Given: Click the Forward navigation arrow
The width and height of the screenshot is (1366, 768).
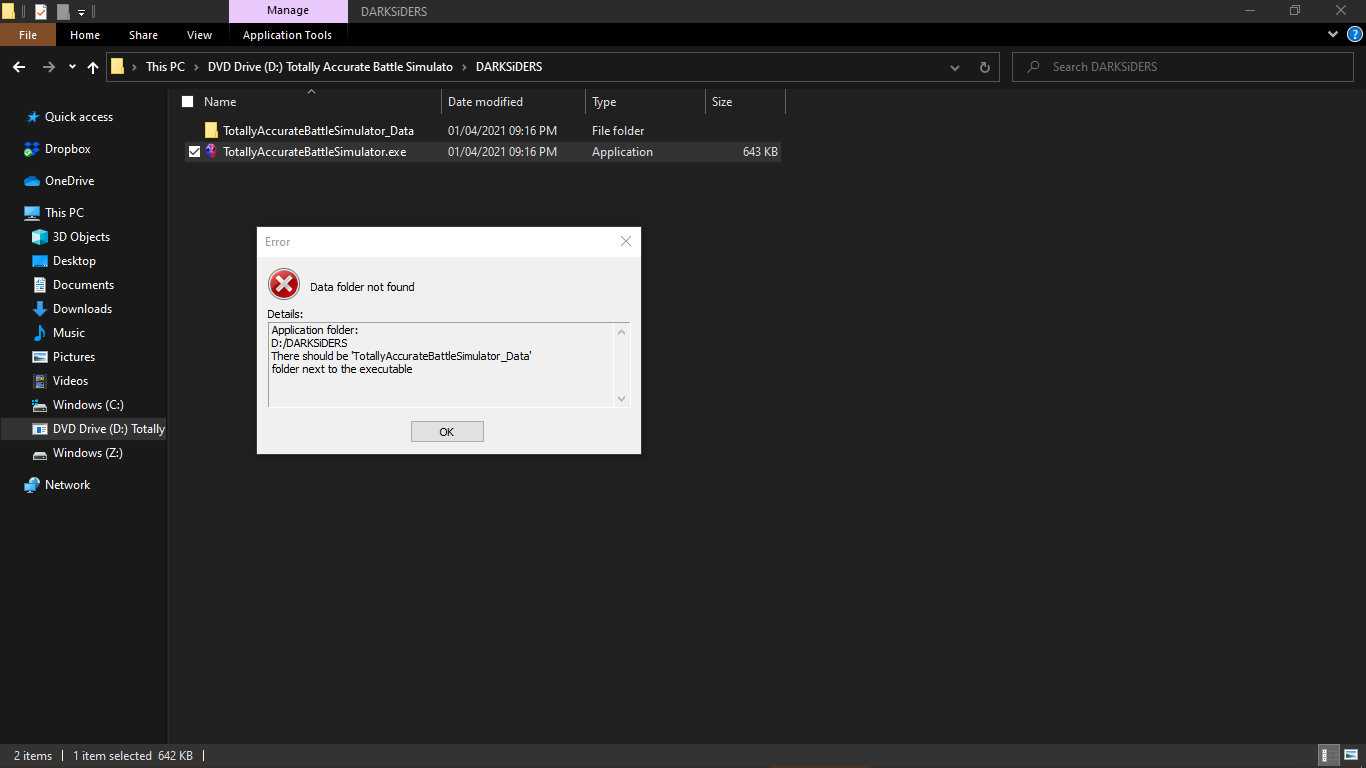Looking at the screenshot, I should [x=48, y=67].
